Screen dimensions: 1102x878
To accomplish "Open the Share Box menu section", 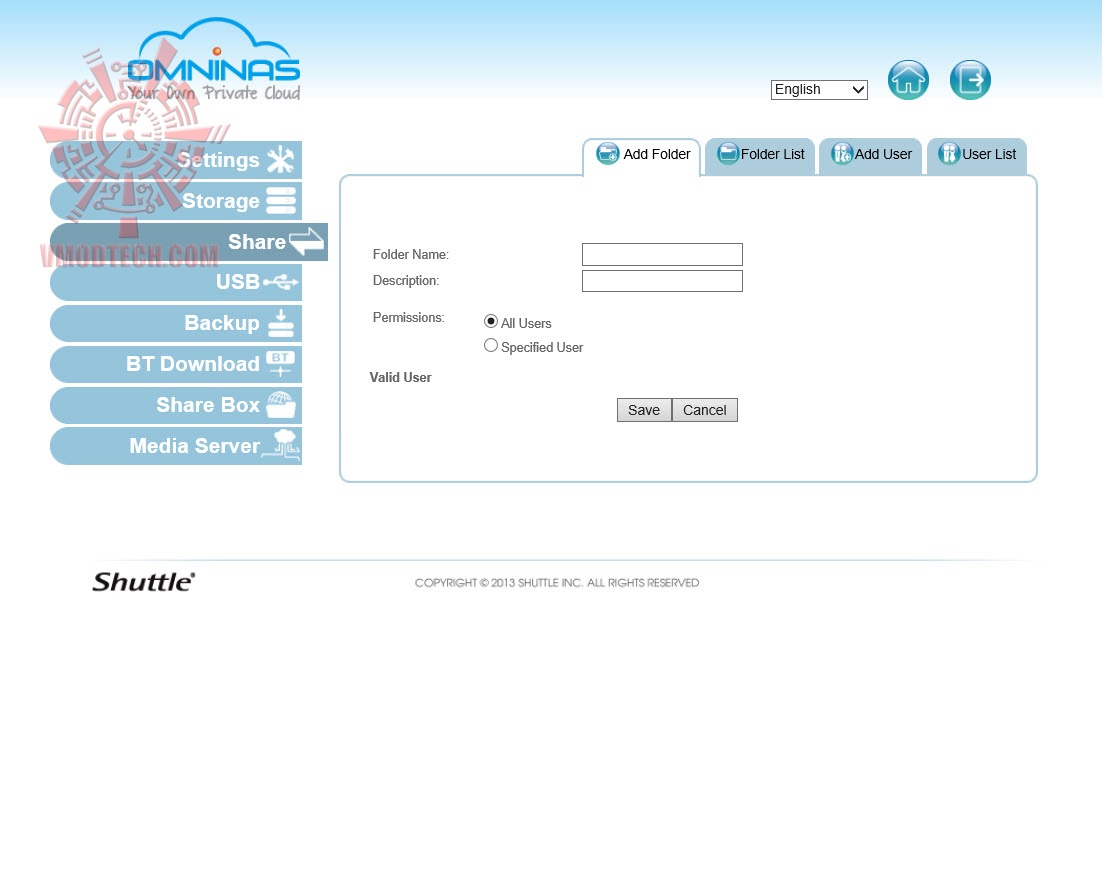I will (x=176, y=405).
